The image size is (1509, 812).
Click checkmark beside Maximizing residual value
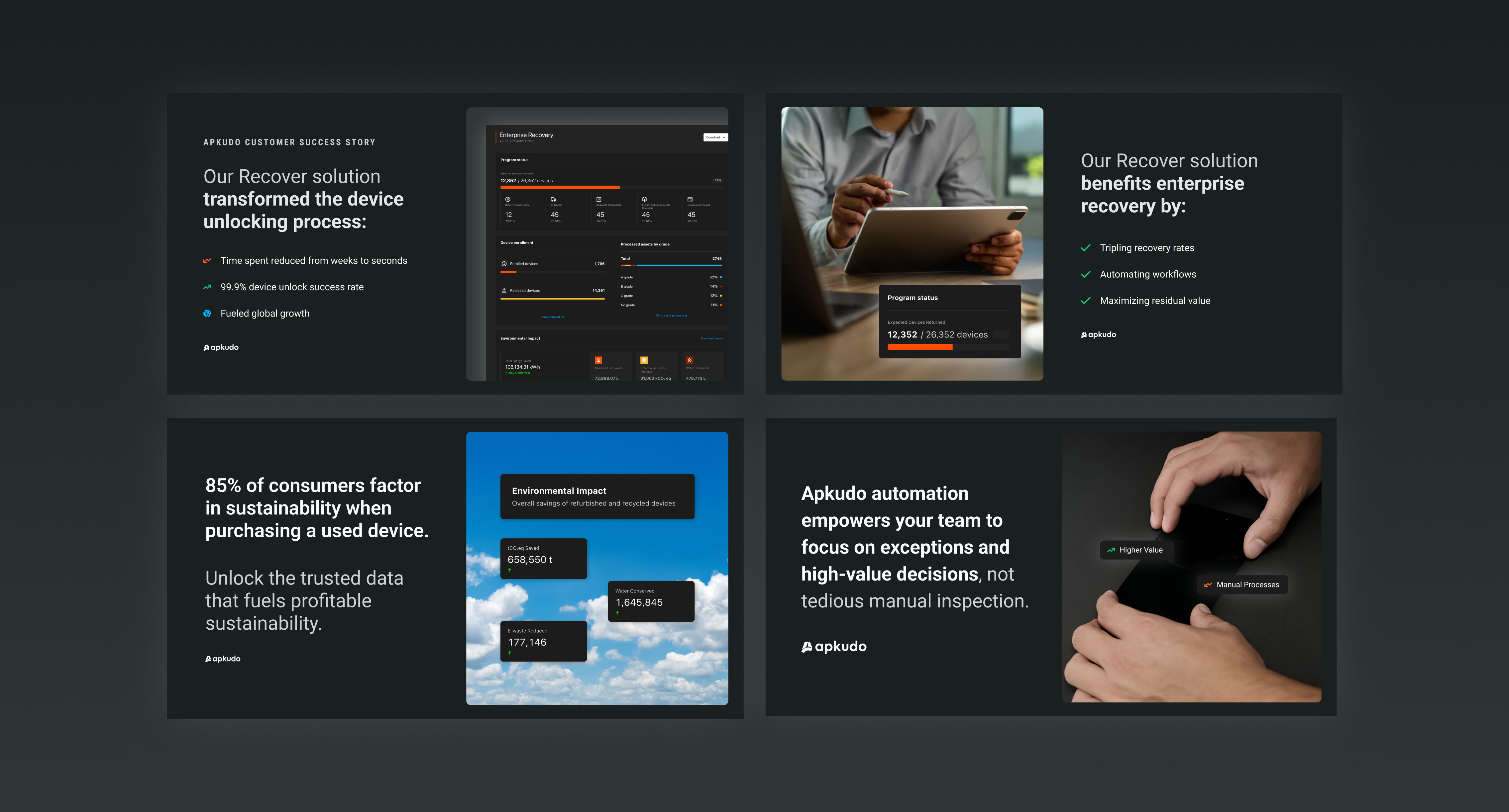coord(1085,300)
